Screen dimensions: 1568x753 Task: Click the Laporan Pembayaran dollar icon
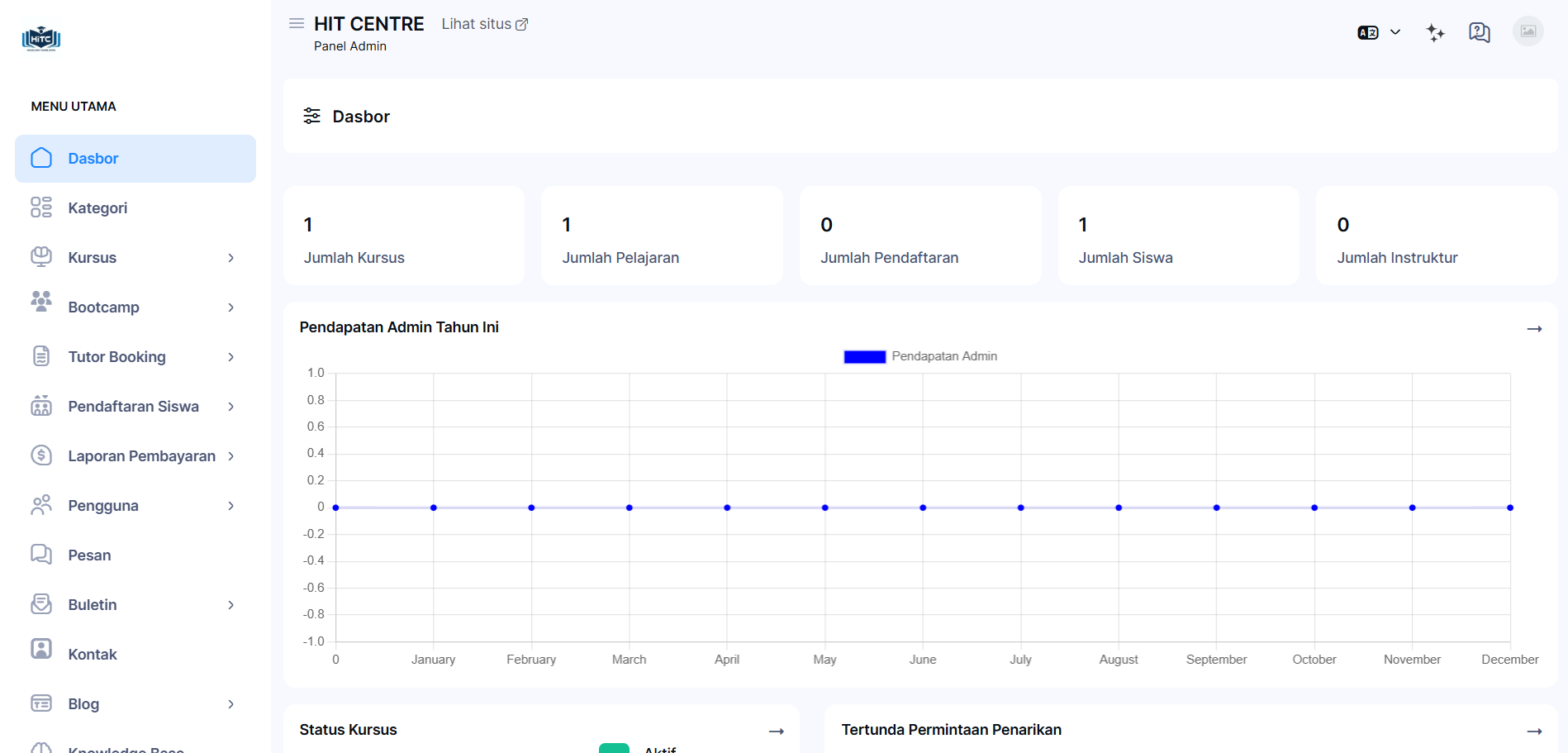(41, 455)
